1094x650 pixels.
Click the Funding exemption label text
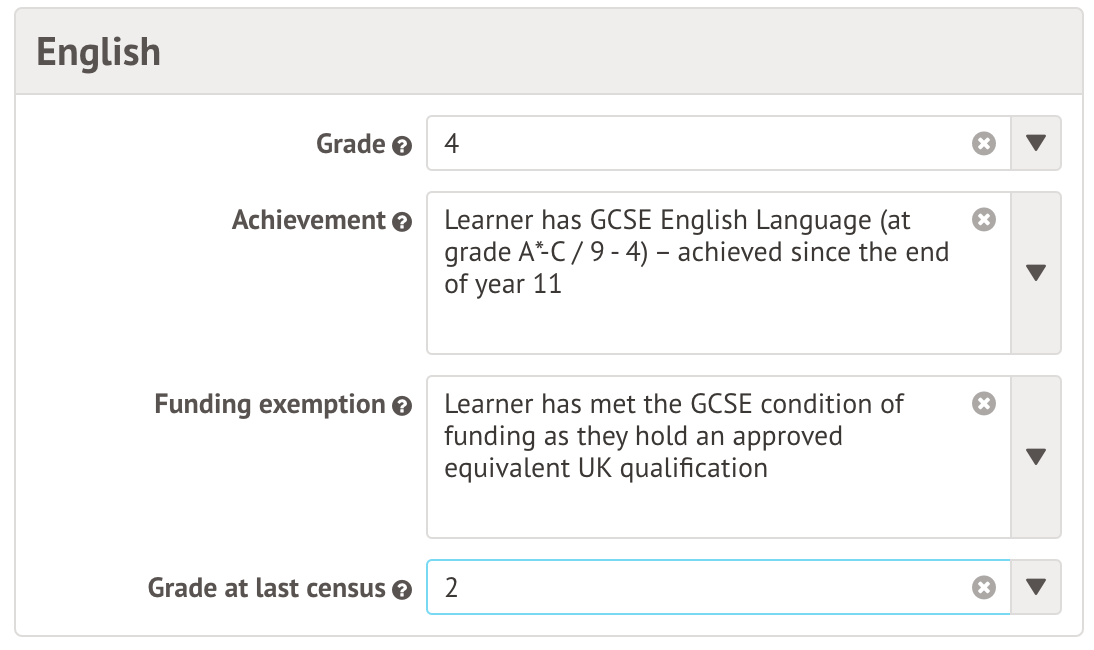[x=269, y=404]
